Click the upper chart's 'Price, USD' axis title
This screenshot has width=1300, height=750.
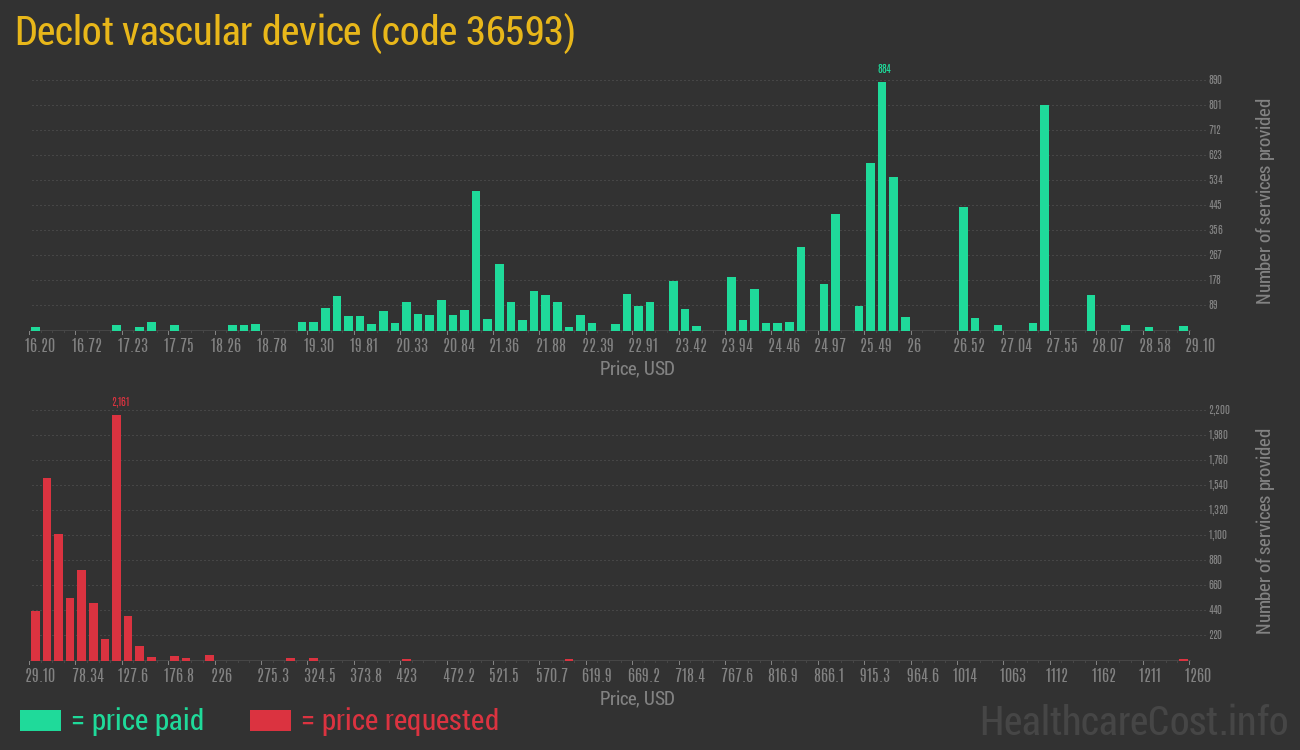coord(637,369)
